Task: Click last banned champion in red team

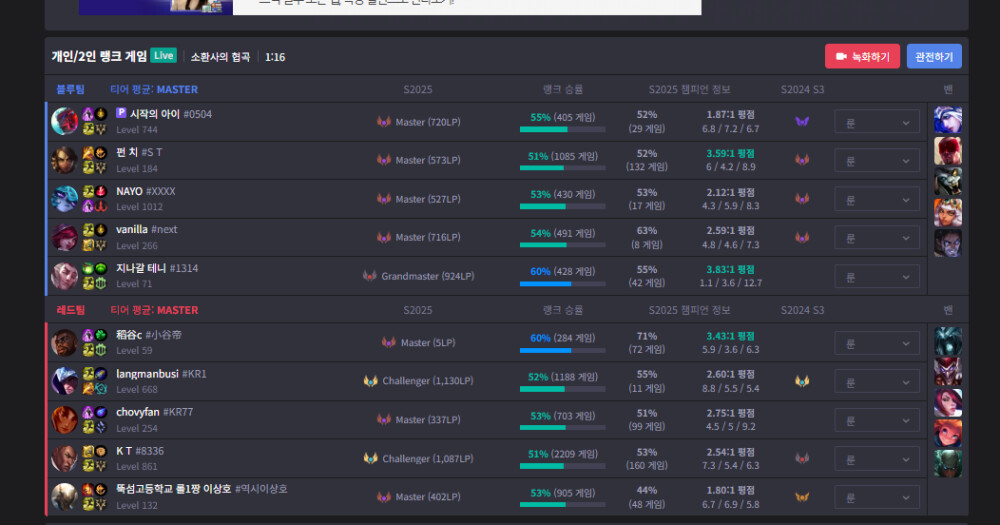Action: pyautogui.click(x=948, y=463)
